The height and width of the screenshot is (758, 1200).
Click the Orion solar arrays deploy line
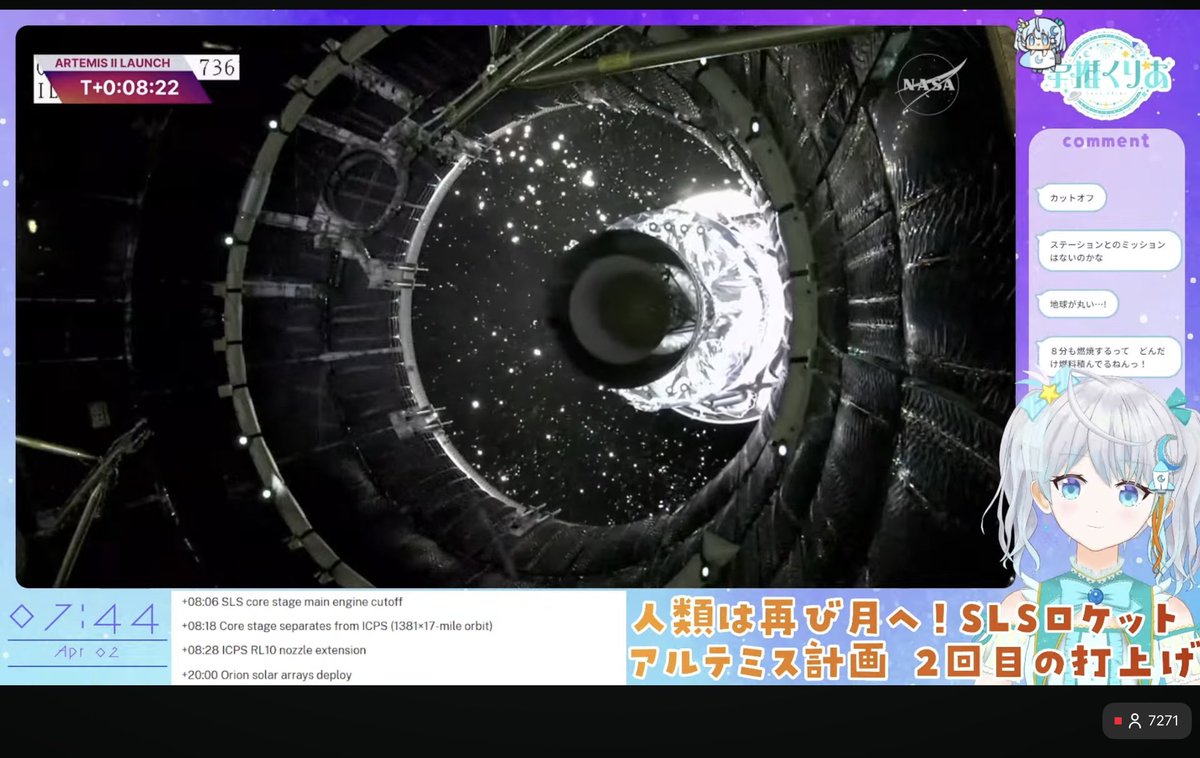click(267, 675)
